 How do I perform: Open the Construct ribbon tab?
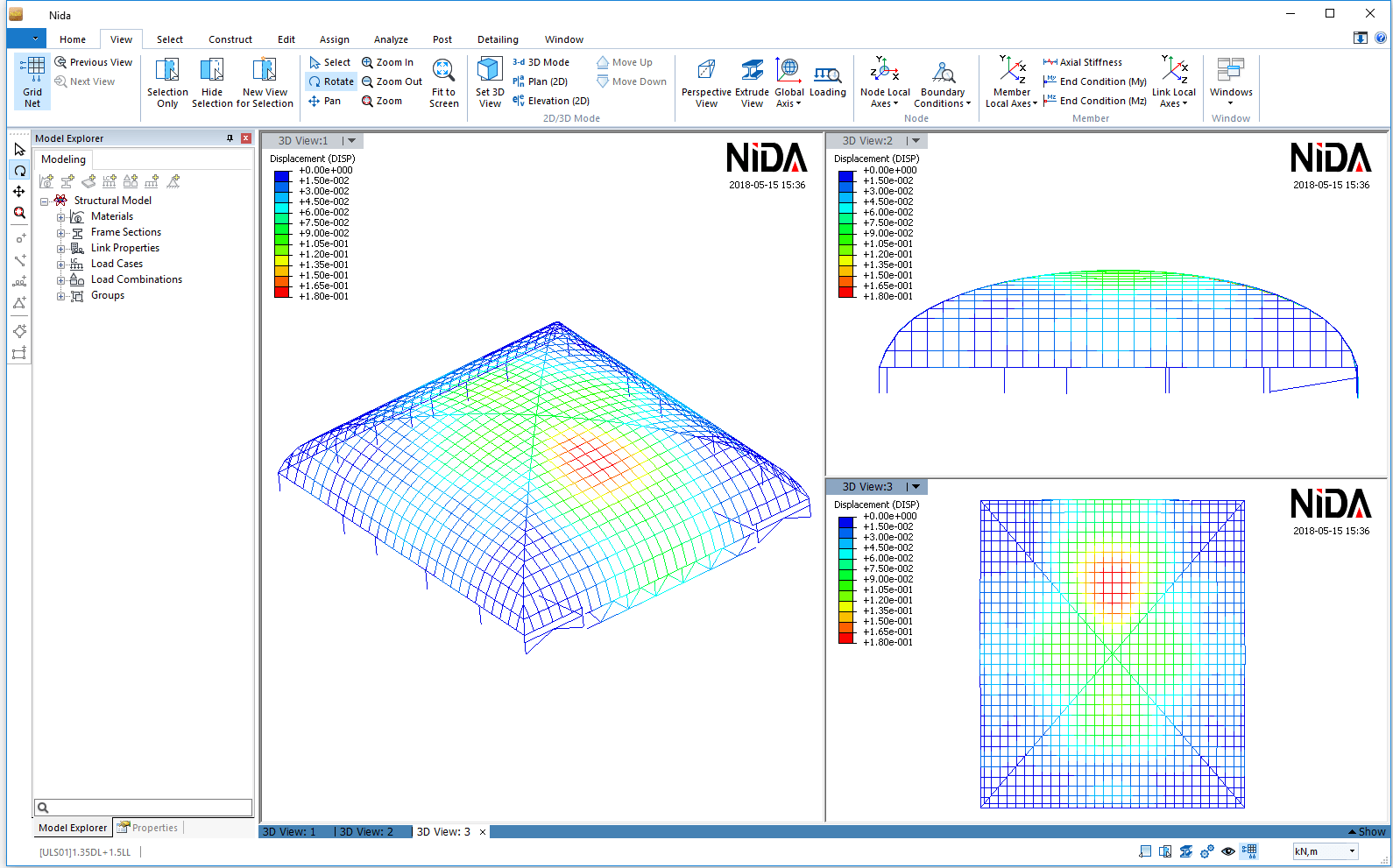tap(230, 39)
